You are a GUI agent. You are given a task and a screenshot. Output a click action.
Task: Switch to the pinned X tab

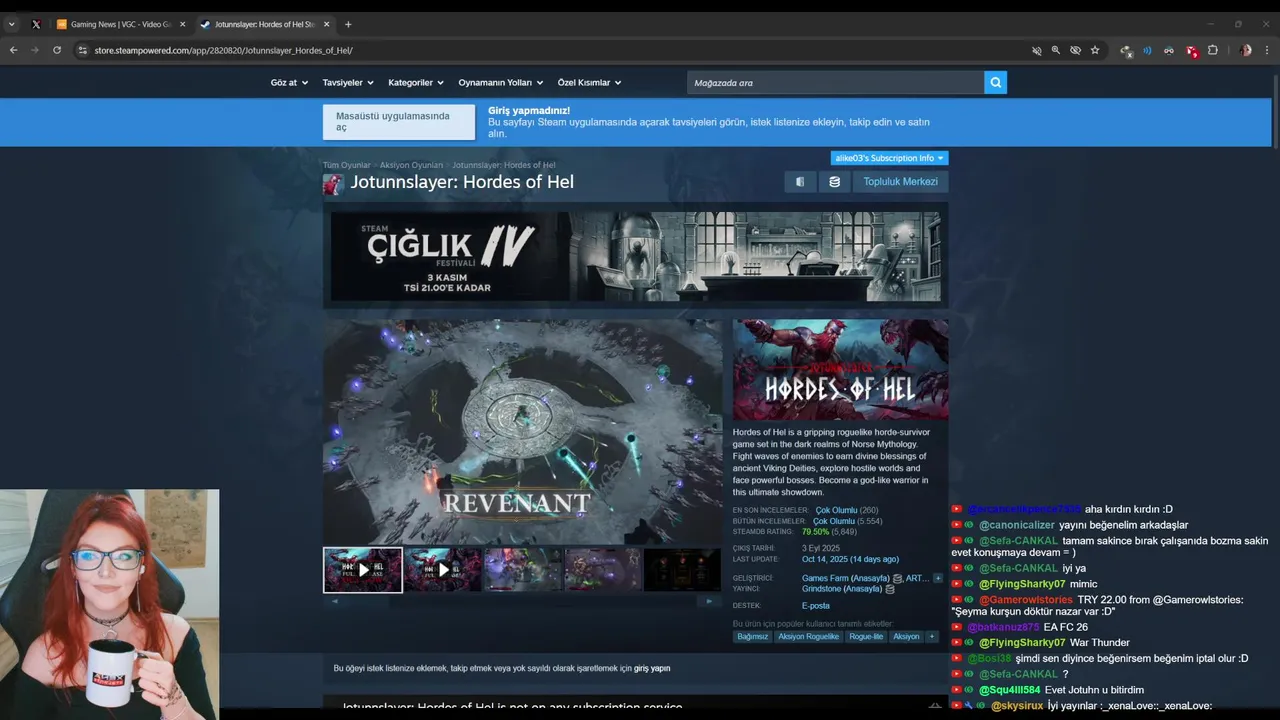36,24
